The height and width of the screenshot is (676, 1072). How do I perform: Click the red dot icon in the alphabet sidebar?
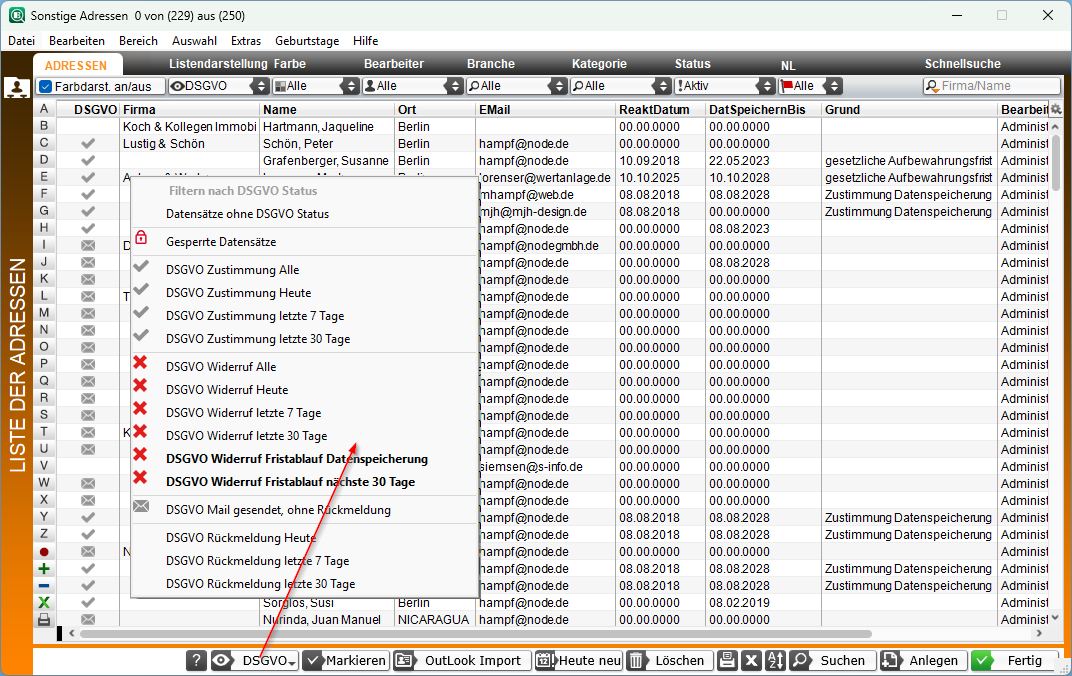pyautogui.click(x=44, y=551)
